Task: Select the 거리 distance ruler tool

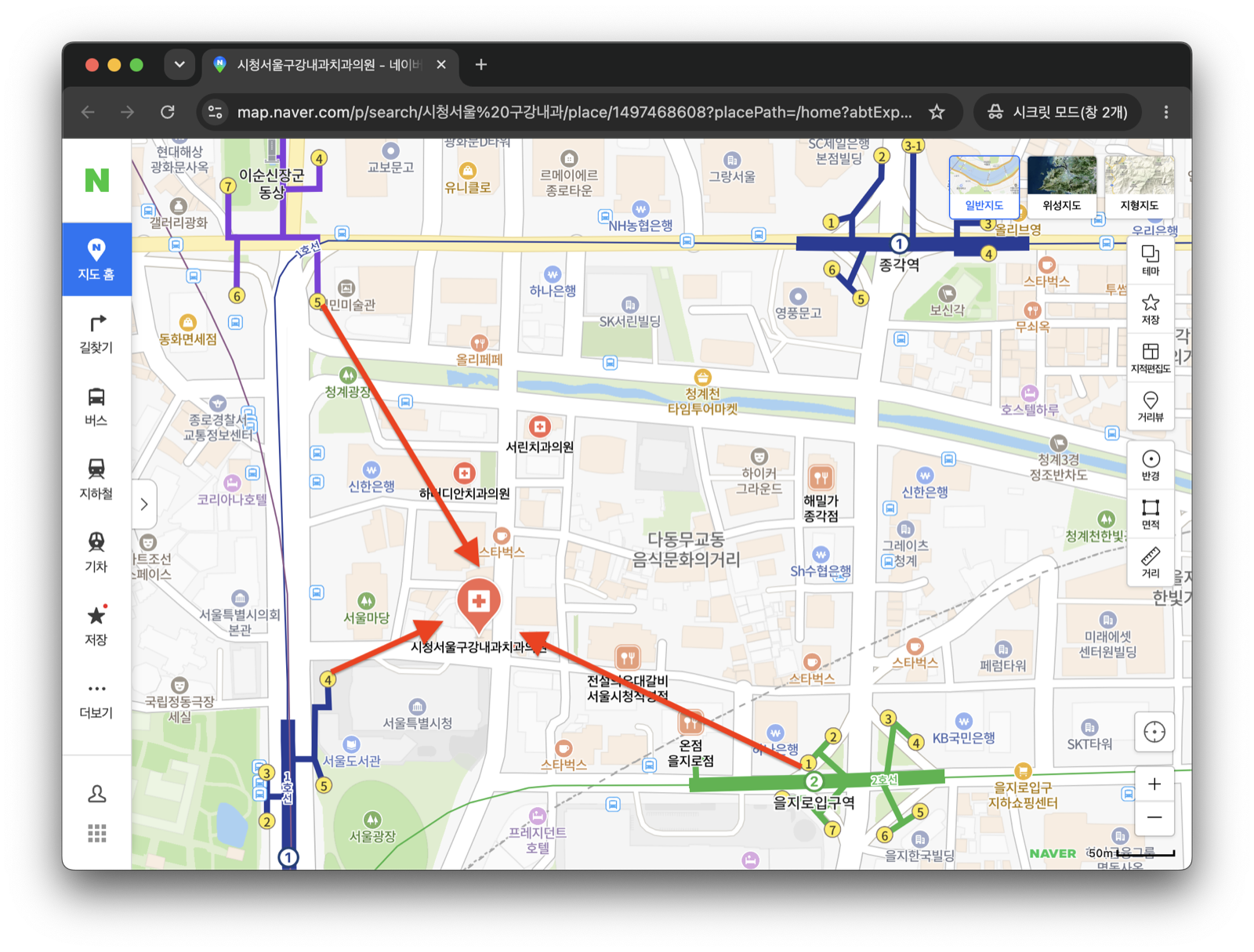Action: pyautogui.click(x=1151, y=563)
